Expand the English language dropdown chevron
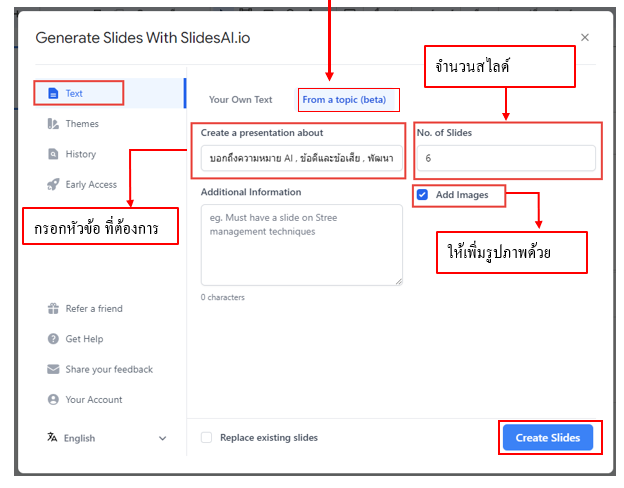The image size is (624, 488). [163, 438]
